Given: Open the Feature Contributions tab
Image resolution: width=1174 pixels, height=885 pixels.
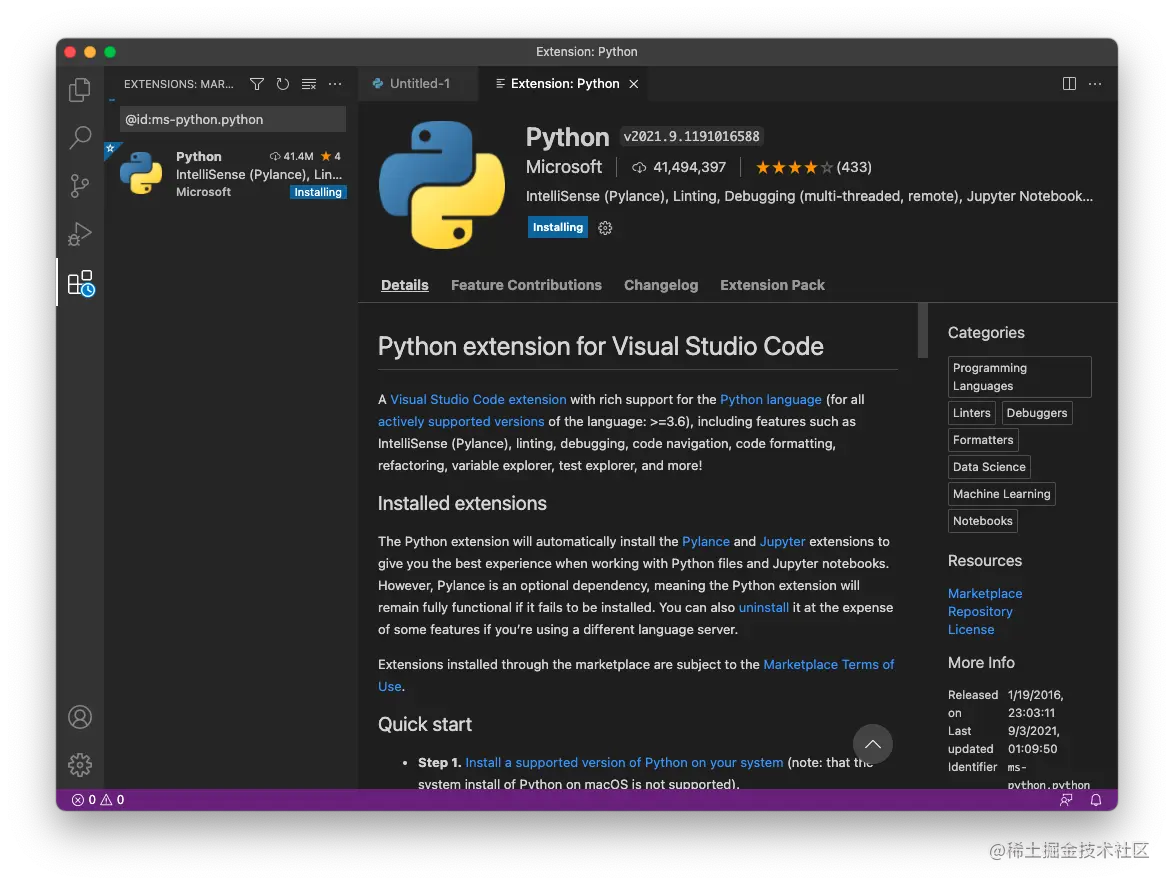Looking at the screenshot, I should (526, 285).
